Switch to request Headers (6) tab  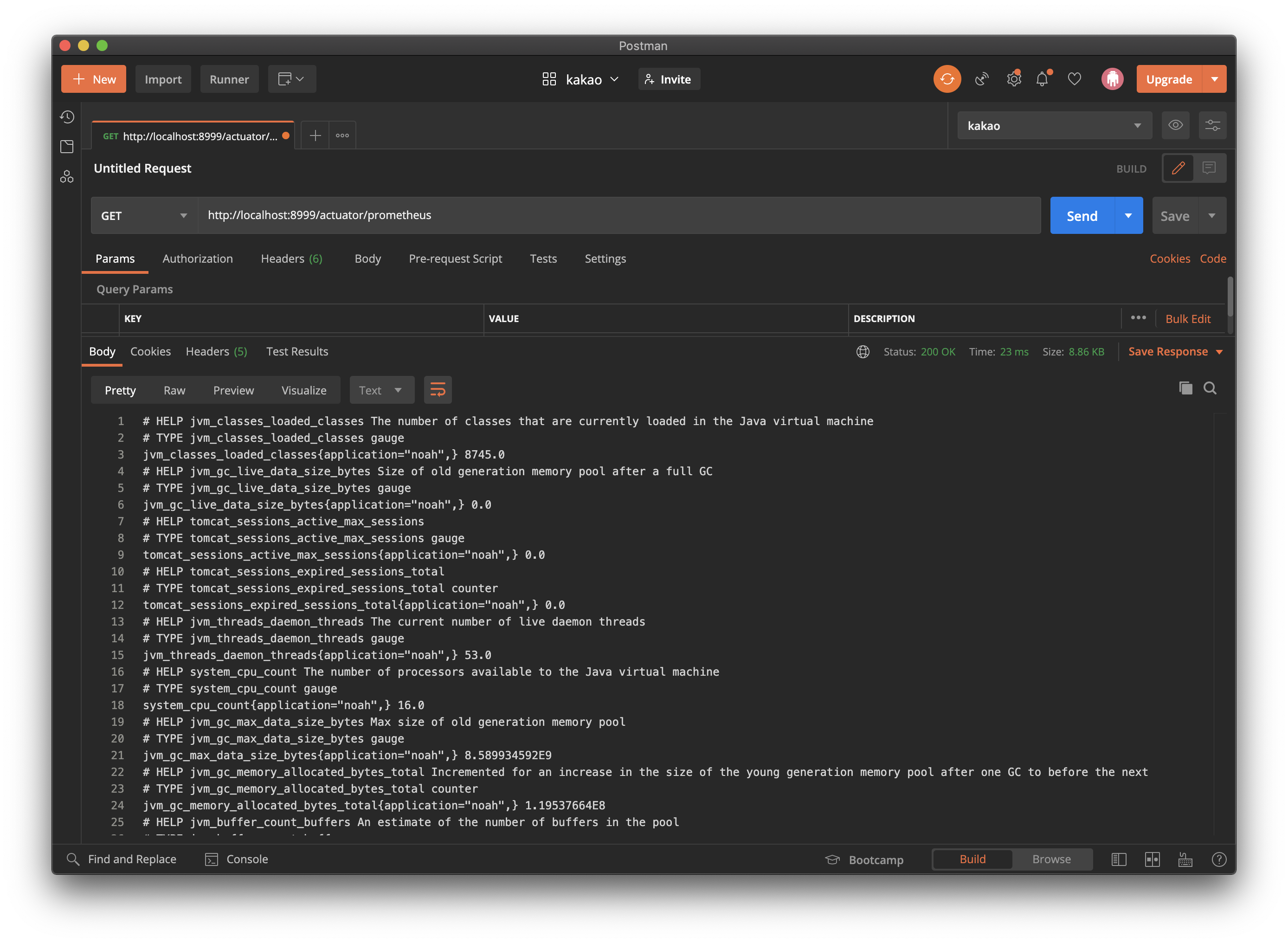(292, 258)
